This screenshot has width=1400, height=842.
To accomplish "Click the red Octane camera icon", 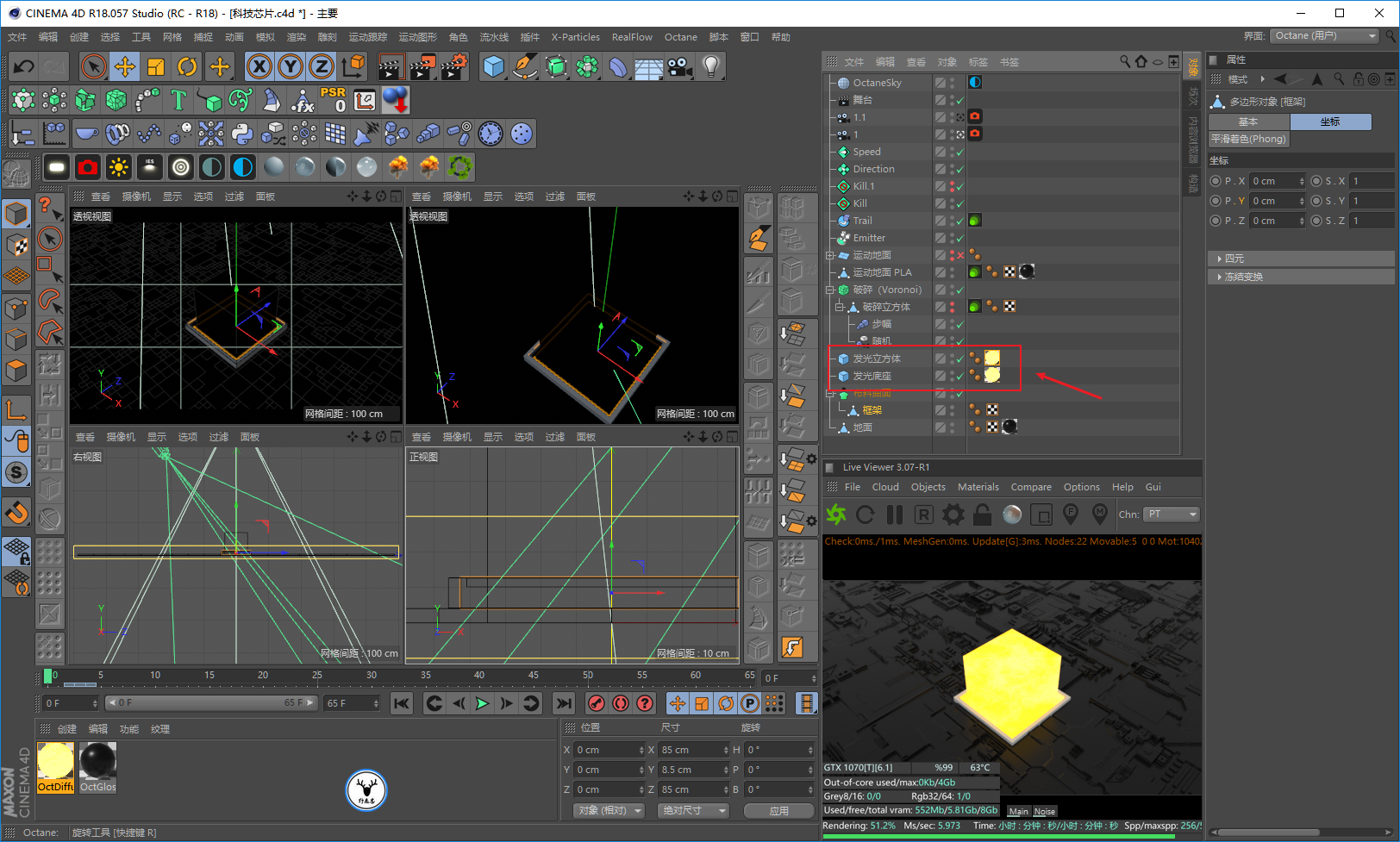I will pos(88,166).
